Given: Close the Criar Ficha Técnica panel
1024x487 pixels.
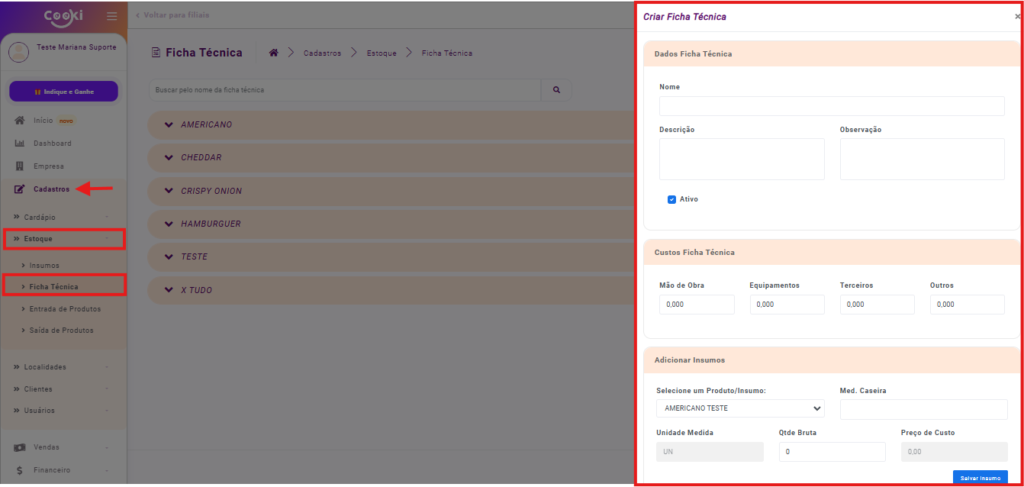Looking at the screenshot, I should click(x=1017, y=18).
